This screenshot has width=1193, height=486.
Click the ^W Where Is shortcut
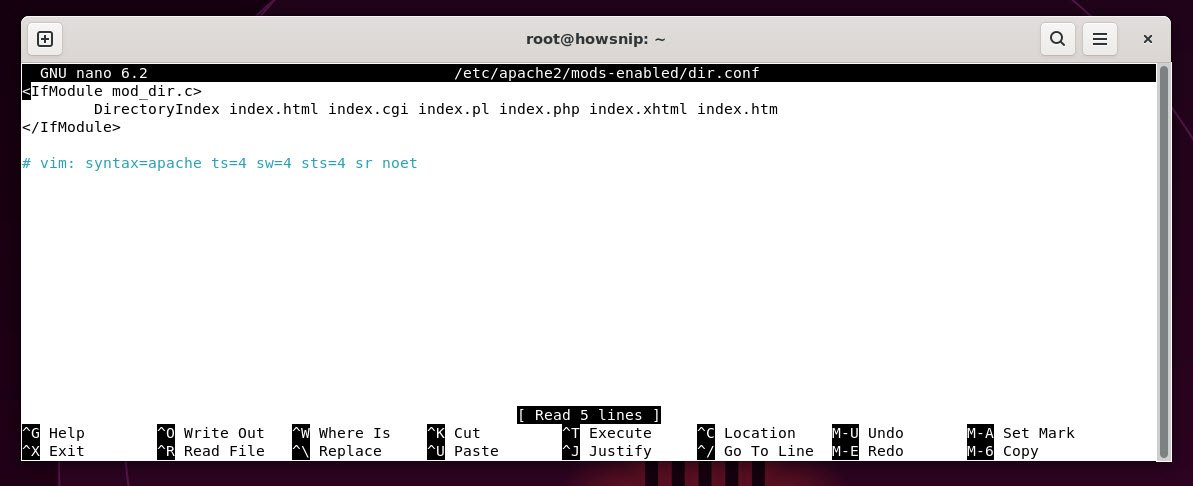click(x=341, y=433)
